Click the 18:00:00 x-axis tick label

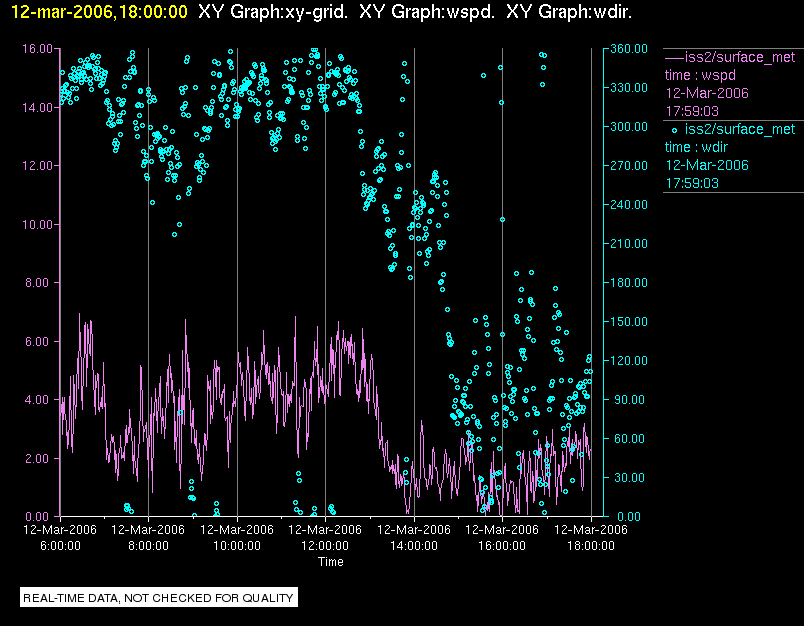coord(590,546)
